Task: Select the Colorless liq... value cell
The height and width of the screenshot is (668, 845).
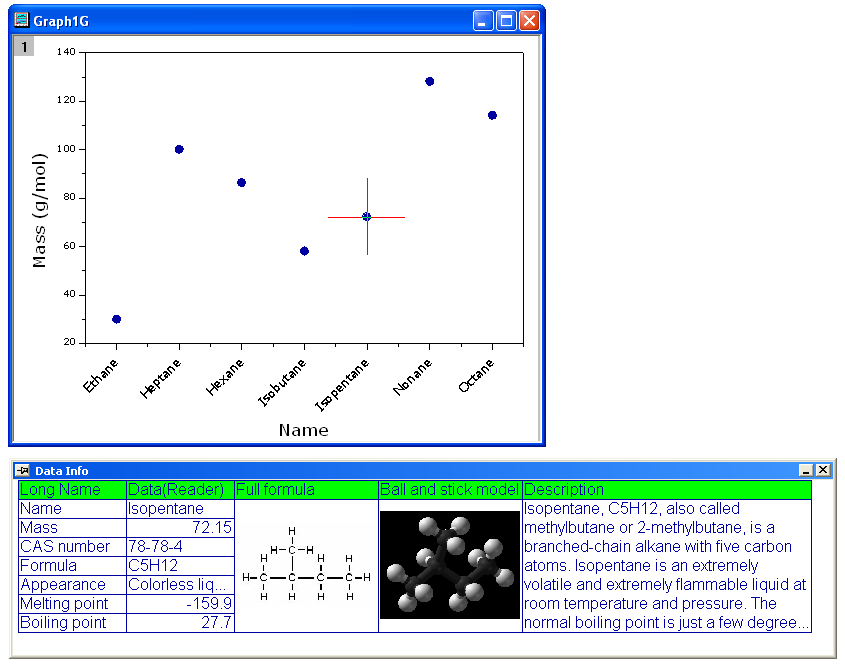Action: 181,584
